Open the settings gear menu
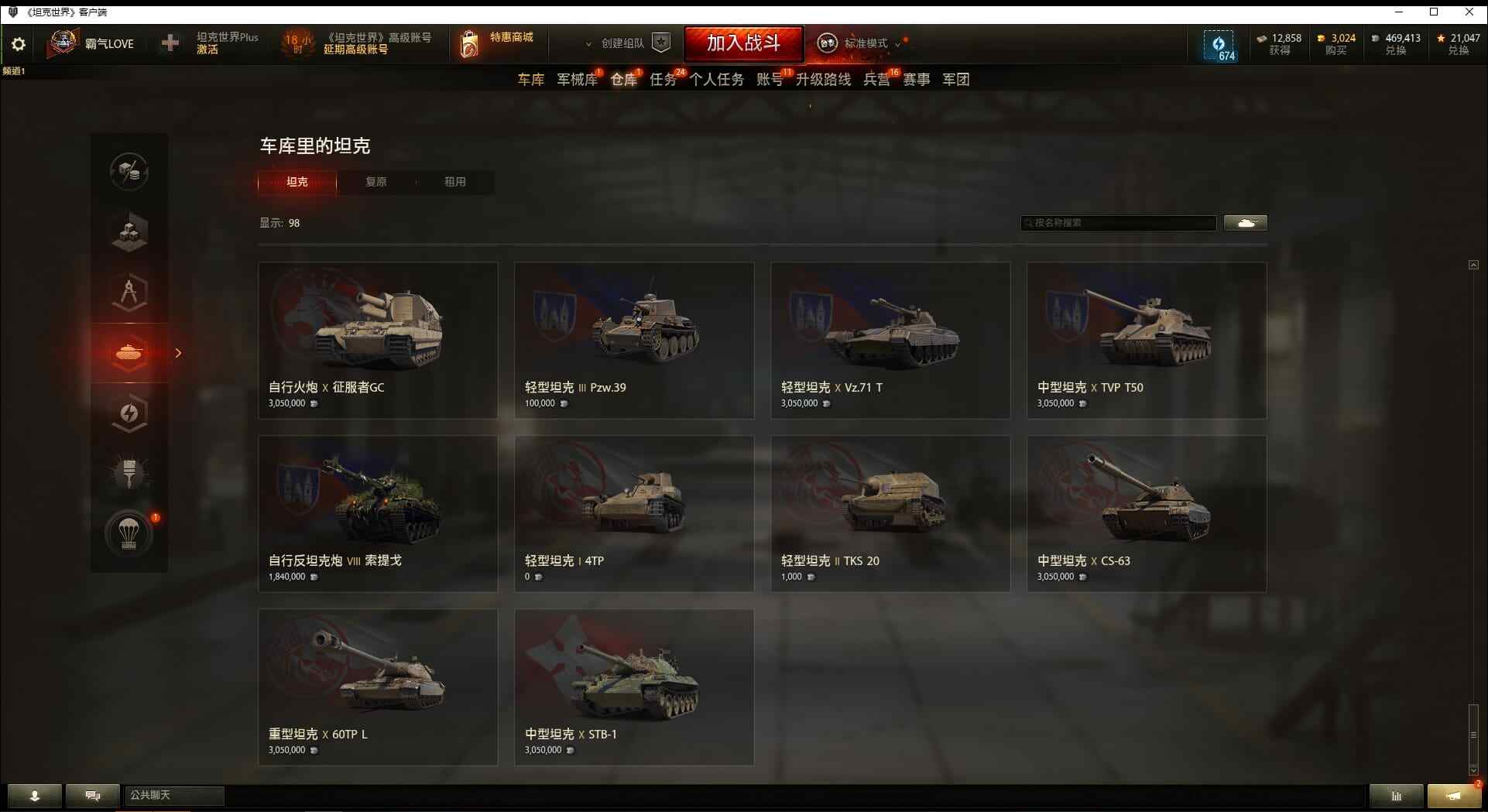This screenshot has width=1488, height=812. coord(19,44)
